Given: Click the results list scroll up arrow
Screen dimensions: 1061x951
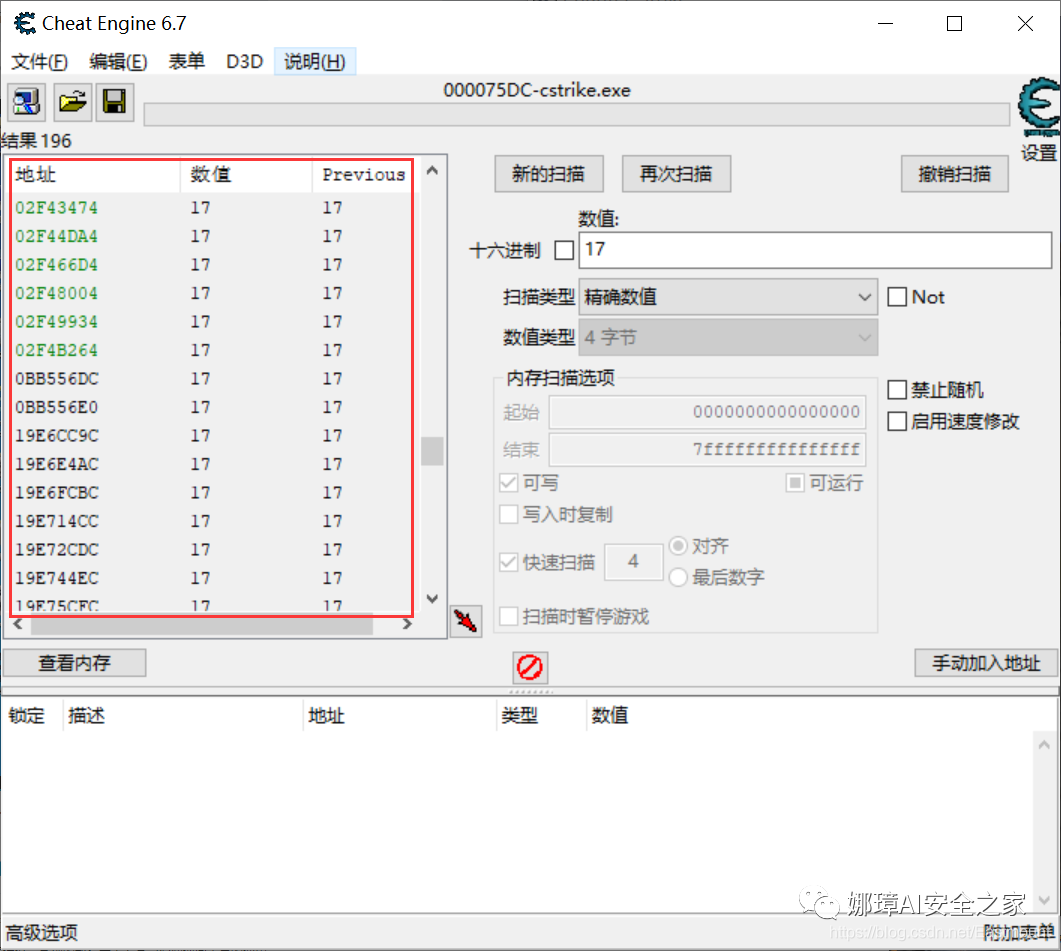Looking at the screenshot, I should [x=432, y=171].
